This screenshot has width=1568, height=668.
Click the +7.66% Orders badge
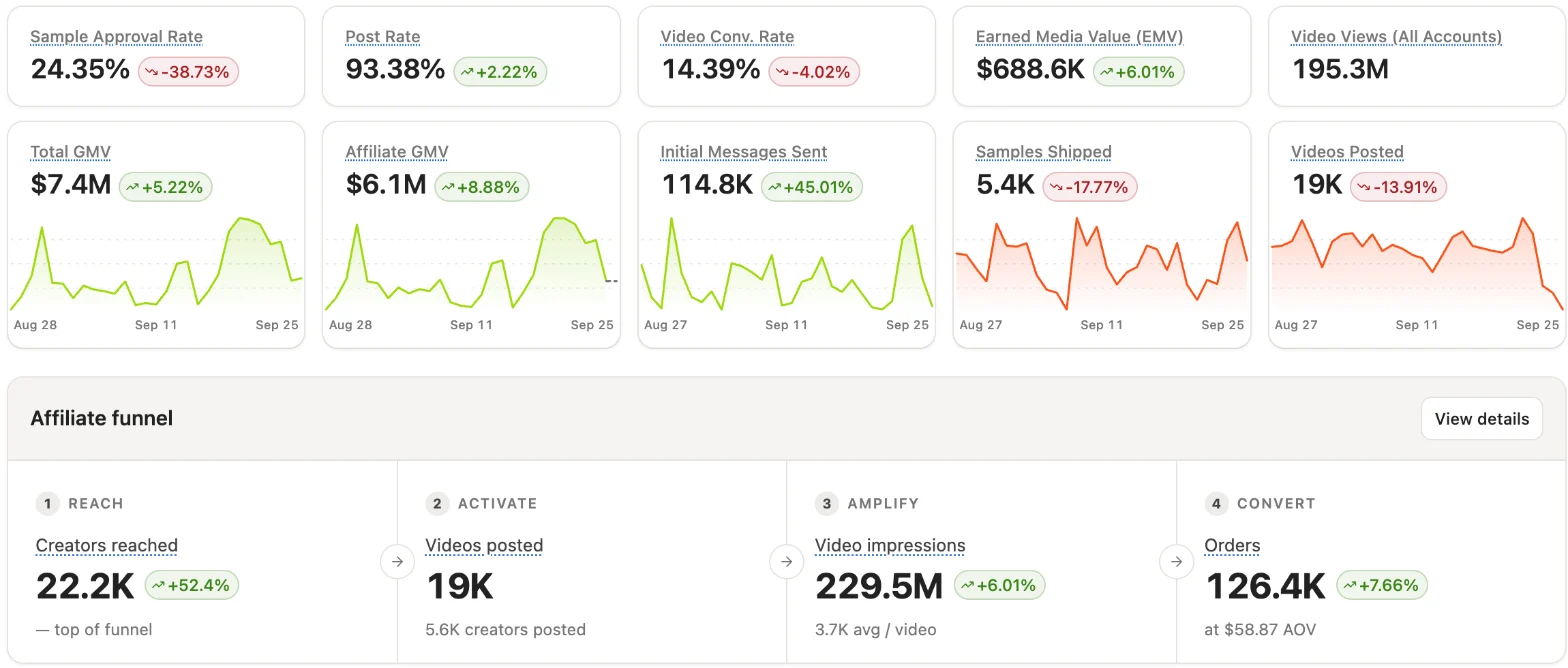tap(1381, 586)
